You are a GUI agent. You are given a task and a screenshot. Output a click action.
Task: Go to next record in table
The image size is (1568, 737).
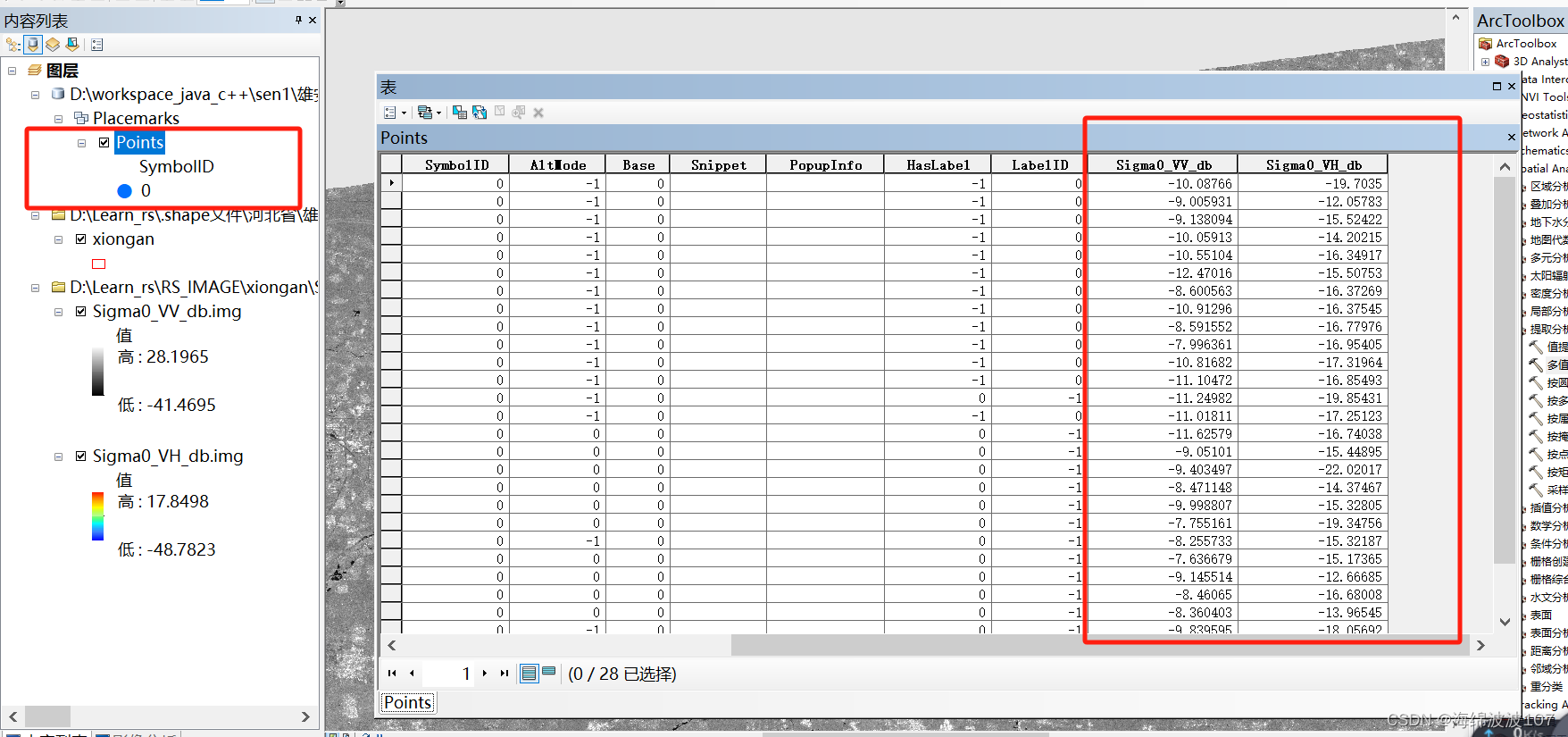tap(485, 674)
